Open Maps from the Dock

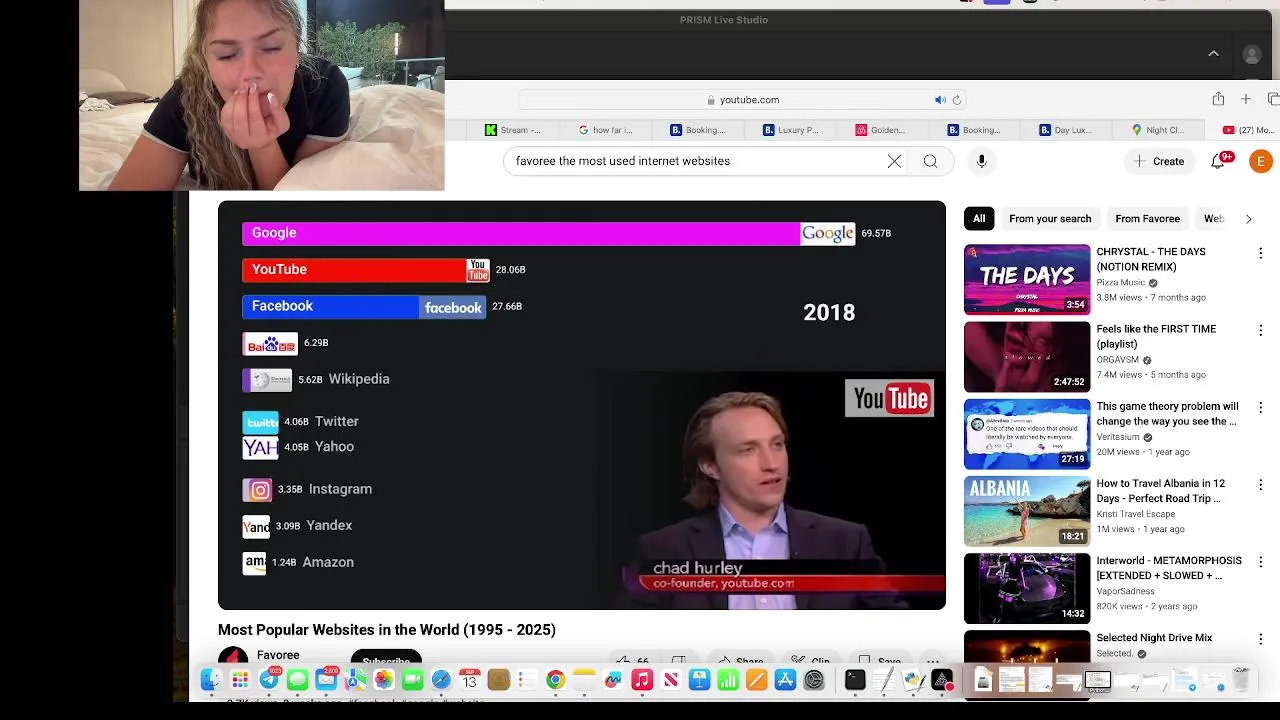click(x=355, y=681)
